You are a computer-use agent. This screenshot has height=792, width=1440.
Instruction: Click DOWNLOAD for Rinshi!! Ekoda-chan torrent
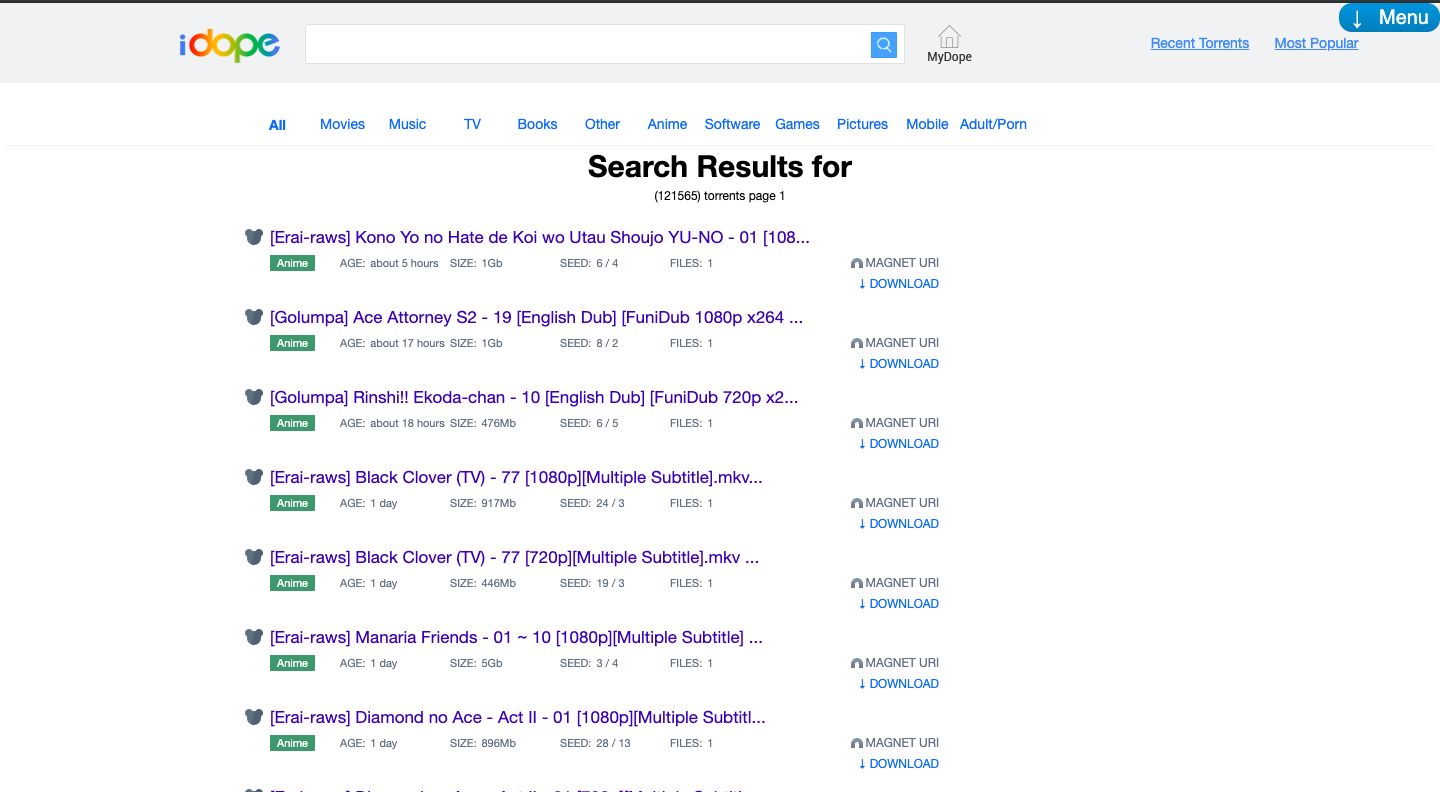pos(899,444)
